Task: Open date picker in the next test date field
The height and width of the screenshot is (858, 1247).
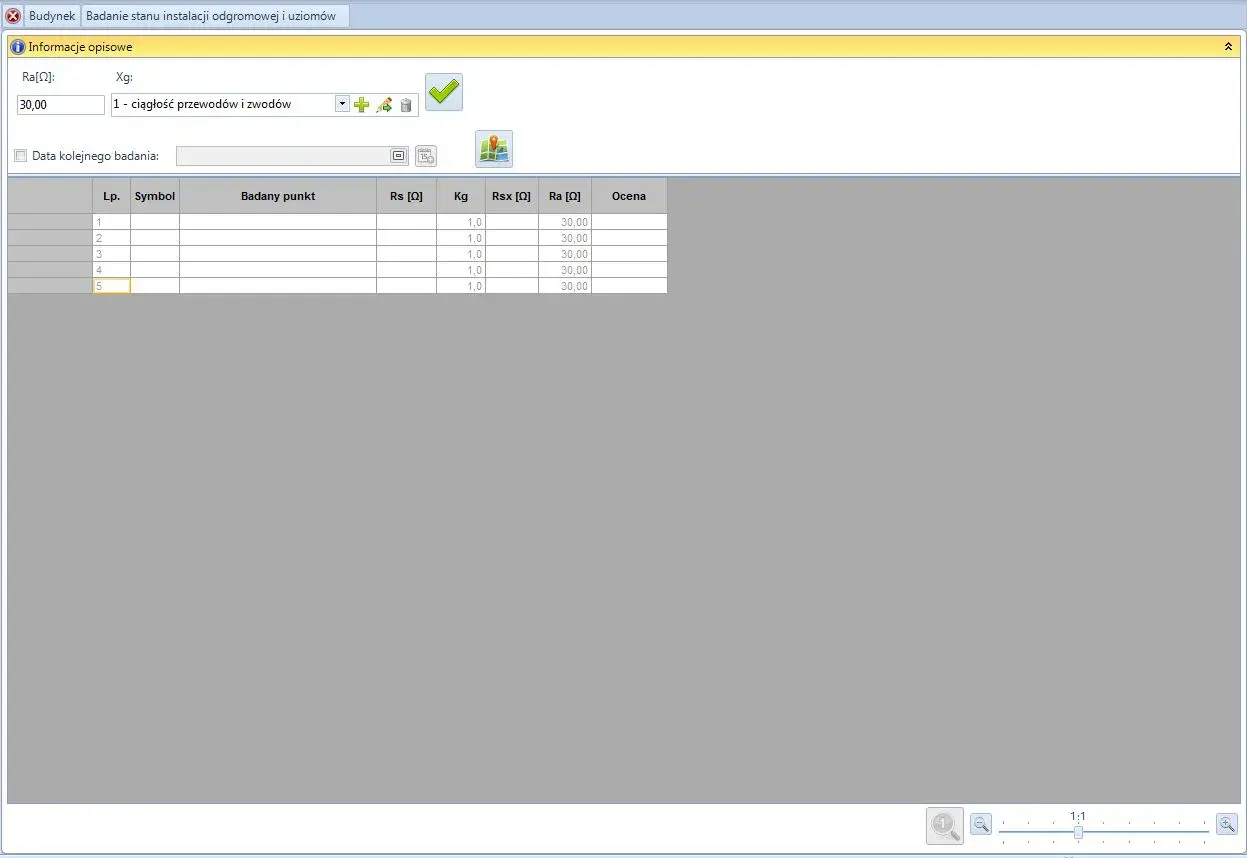Action: pos(398,156)
